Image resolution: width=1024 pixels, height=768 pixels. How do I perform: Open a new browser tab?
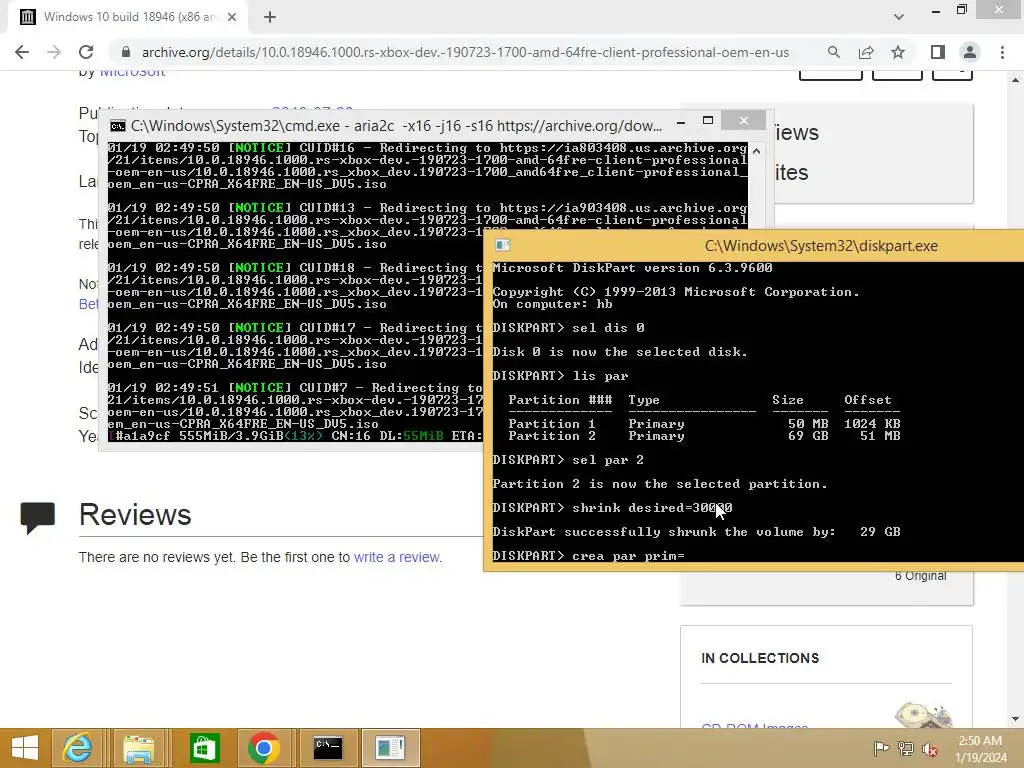(x=270, y=17)
